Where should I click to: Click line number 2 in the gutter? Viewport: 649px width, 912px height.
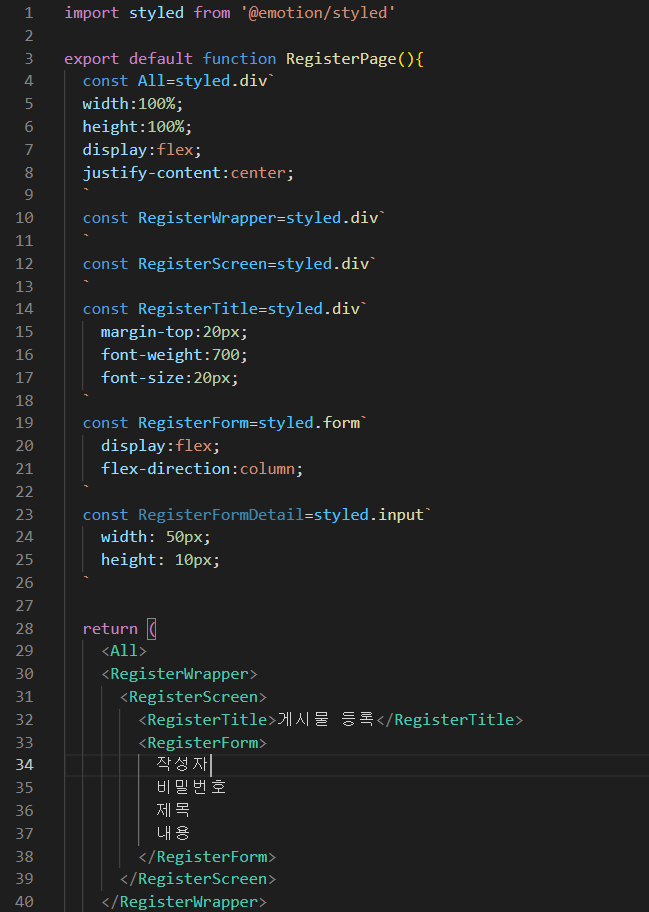click(29, 36)
